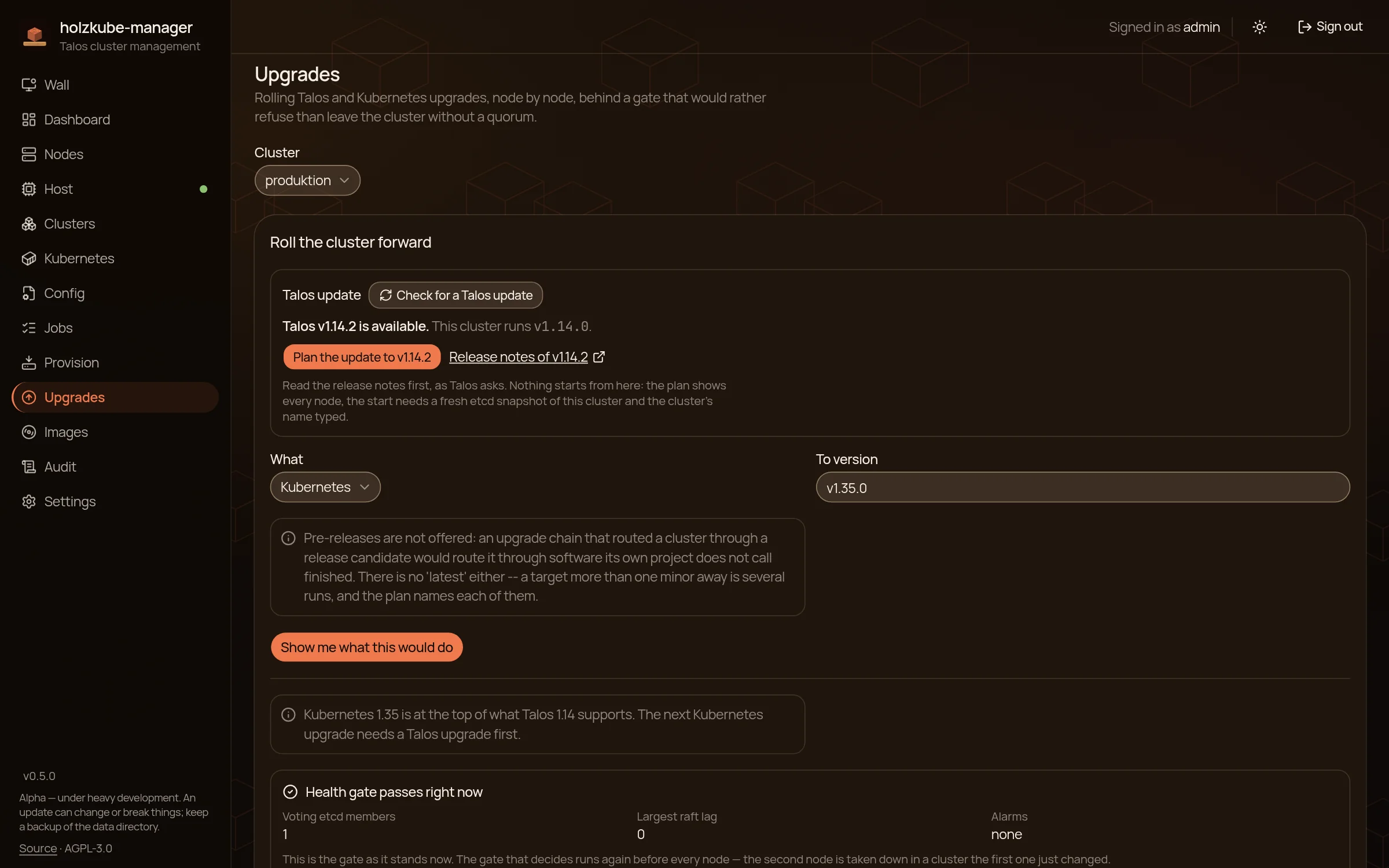The image size is (1389, 868).
Task: Select Upgrades in the sidebar
Action: pyautogui.click(x=115, y=398)
